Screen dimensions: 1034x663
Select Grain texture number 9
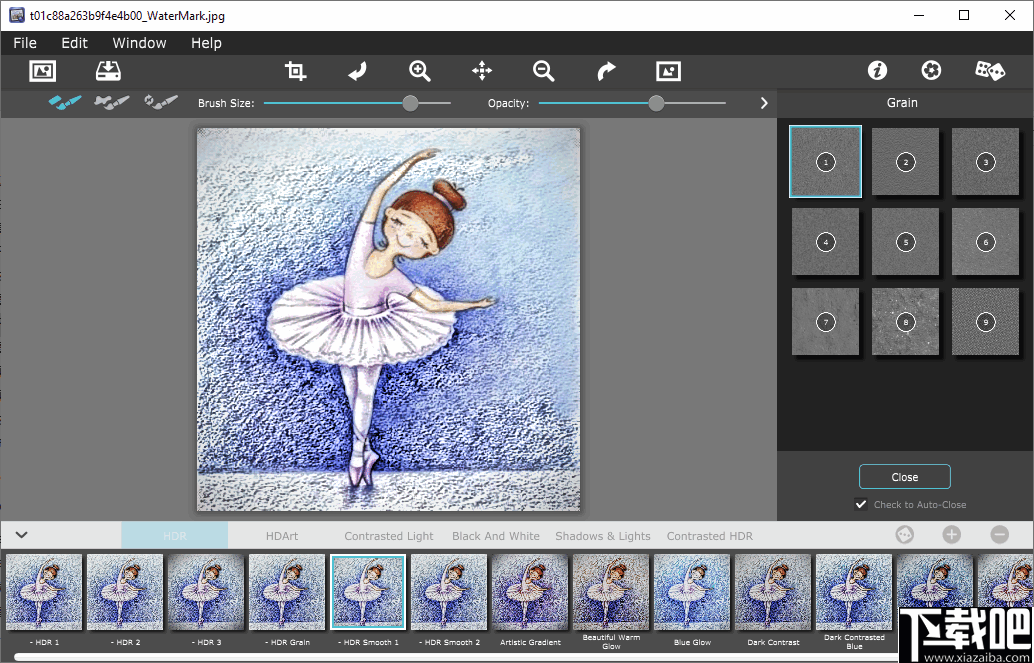[985, 321]
